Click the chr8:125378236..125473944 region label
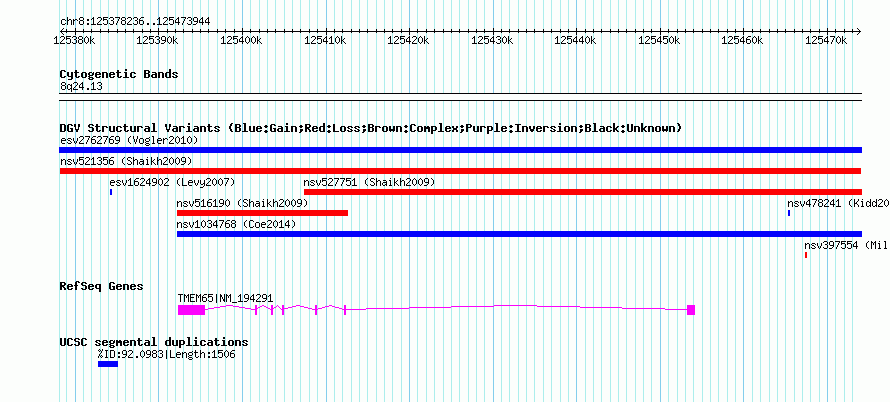Viewport: 890px width, 402px height. [135, 21]
